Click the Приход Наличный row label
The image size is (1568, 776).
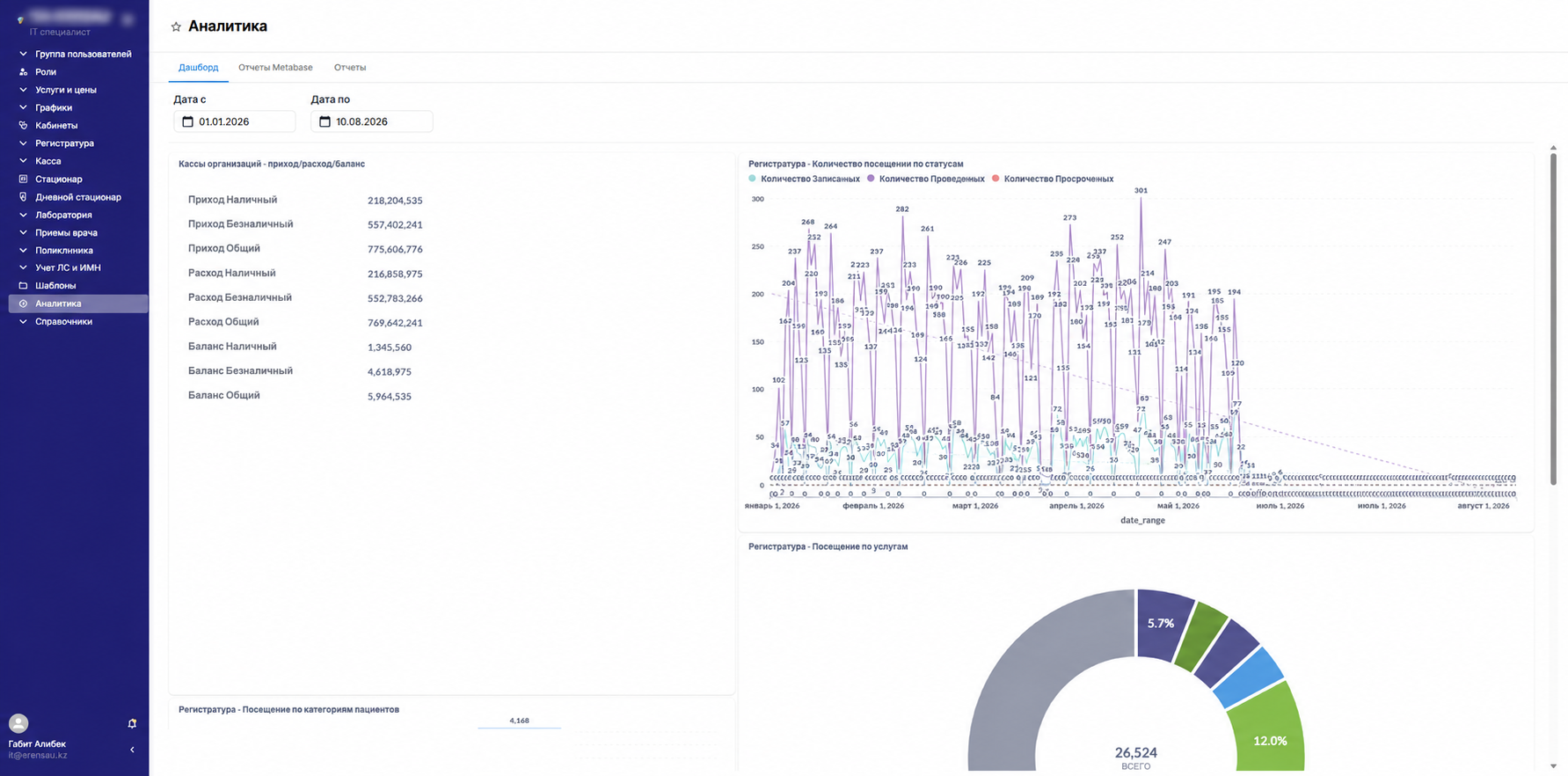tap(232, 200)
